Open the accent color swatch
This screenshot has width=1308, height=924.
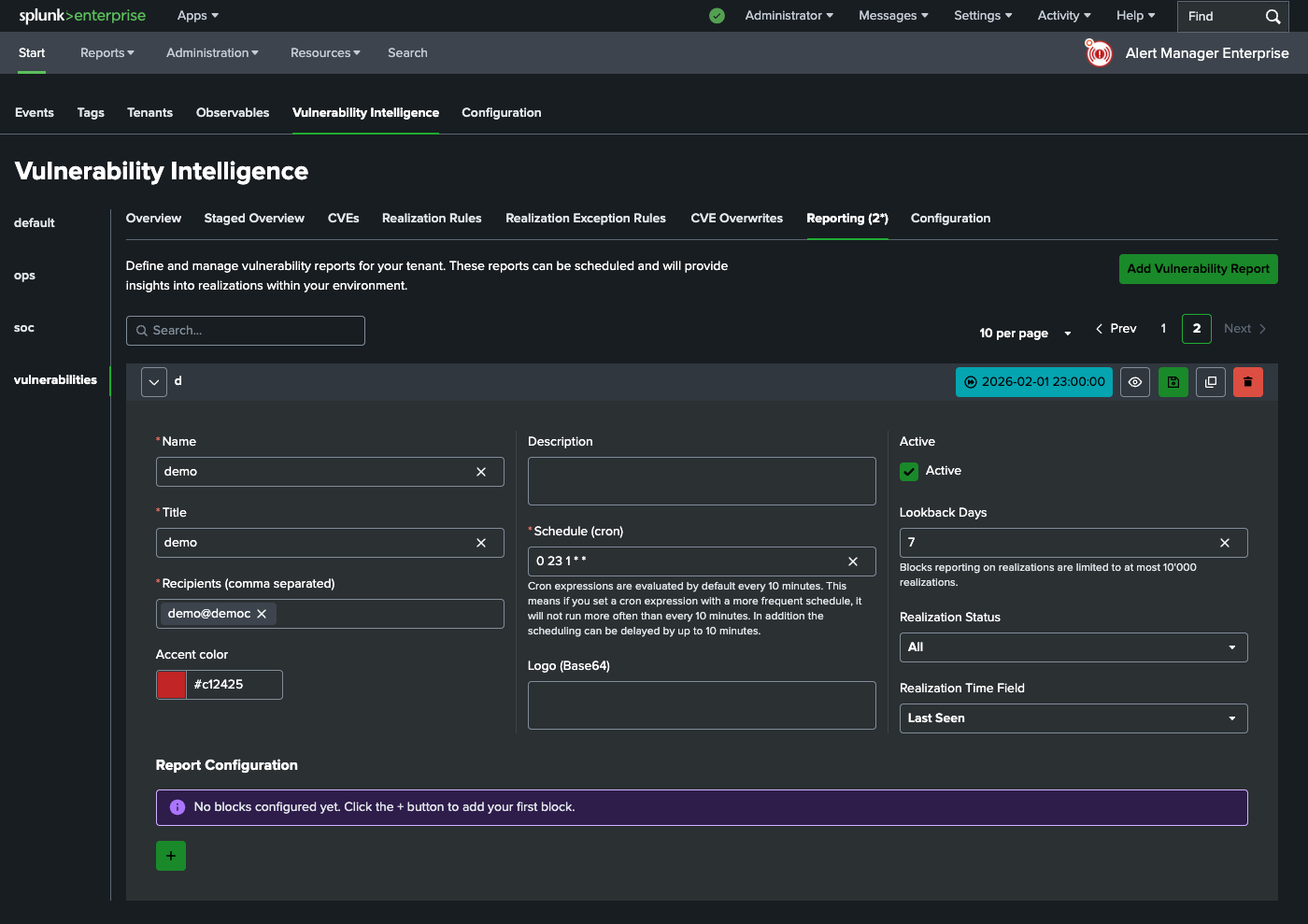pos(170,684)
